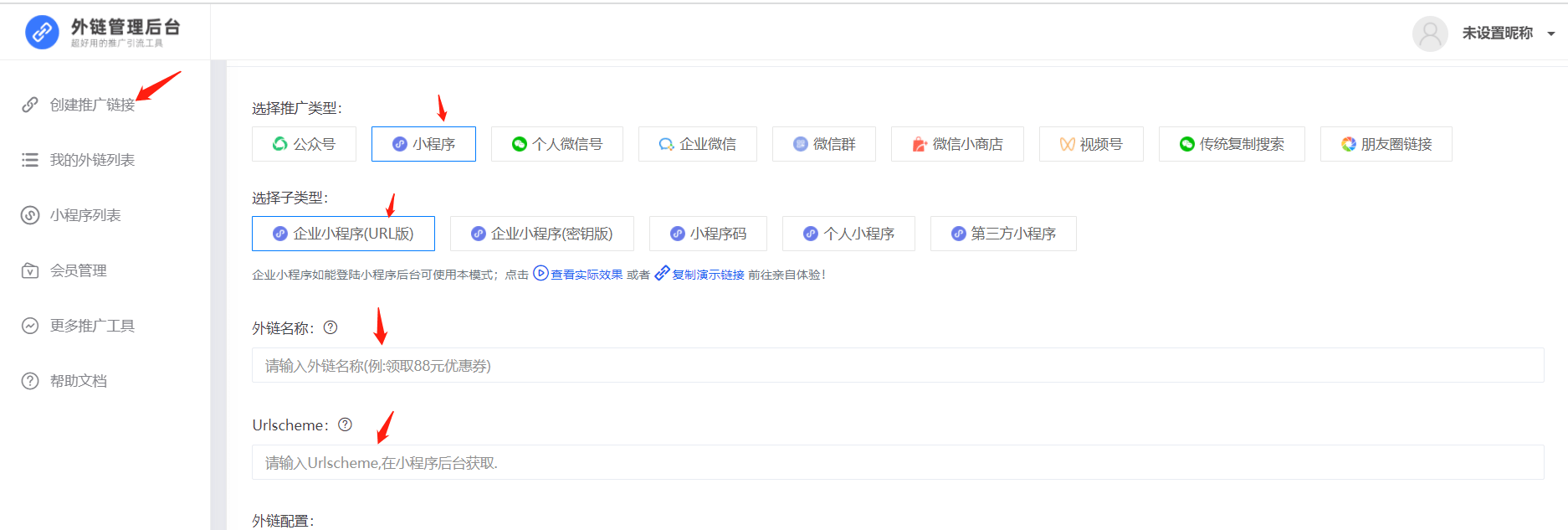Choose the 小程序码 subtype
This screenshot has height=530, width=1568.
(x=708, y=234)
